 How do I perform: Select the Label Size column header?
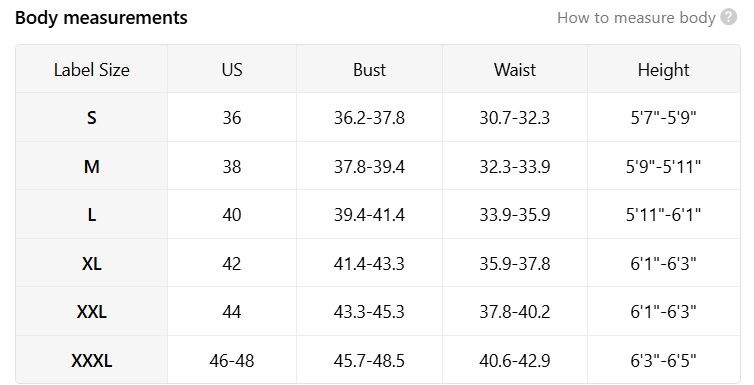click(x=91, y=70)
